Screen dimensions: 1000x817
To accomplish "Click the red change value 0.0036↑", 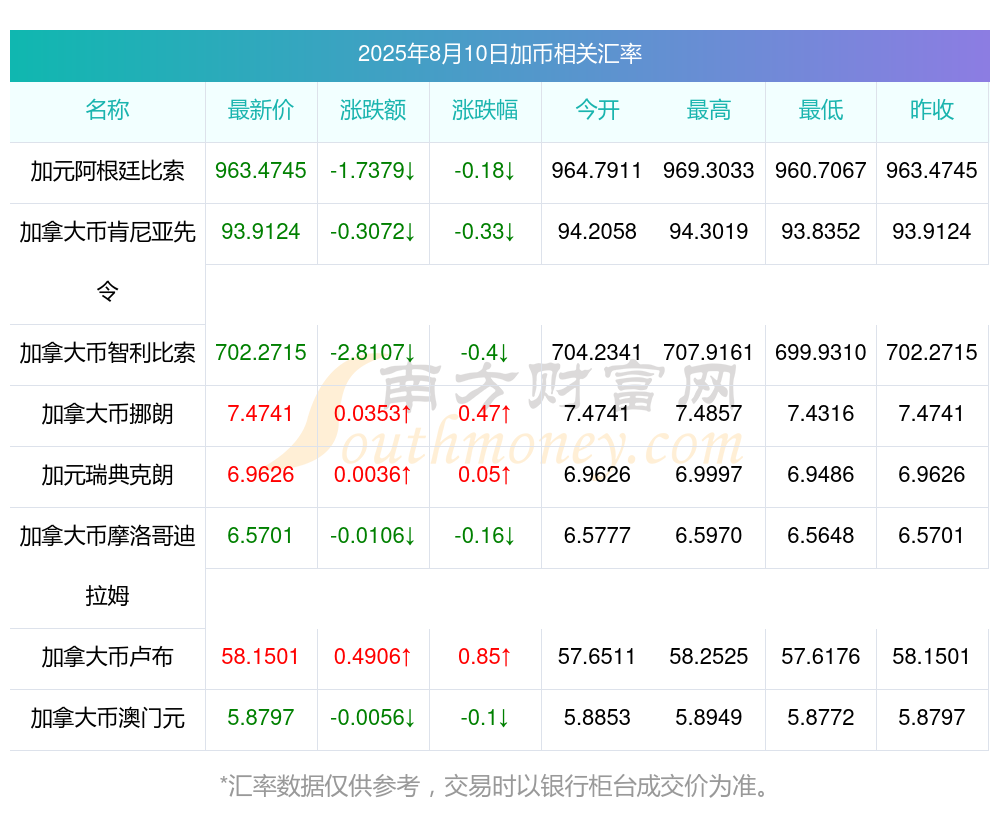I will [373, 475].
